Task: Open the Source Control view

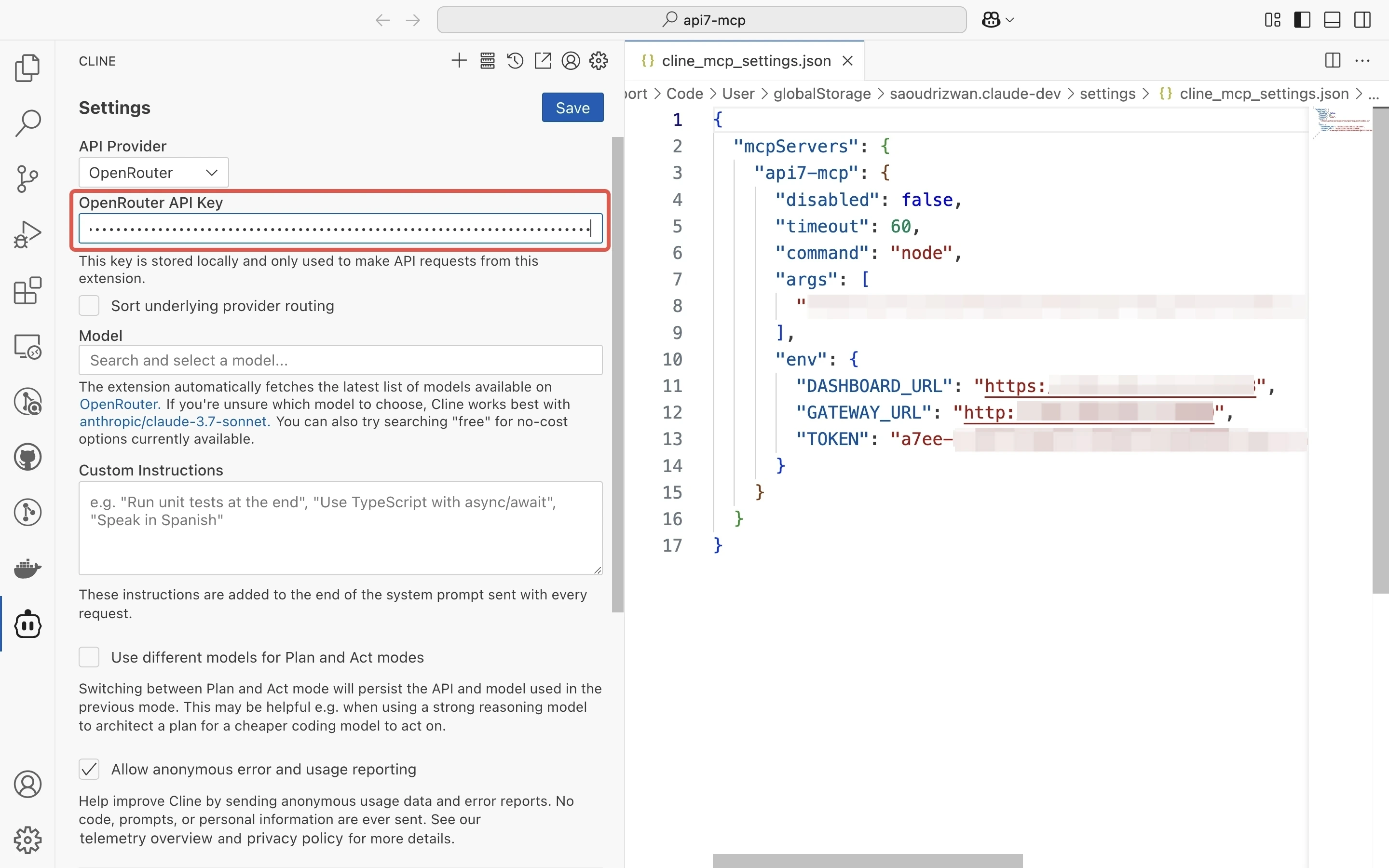Action: point(27,179)
